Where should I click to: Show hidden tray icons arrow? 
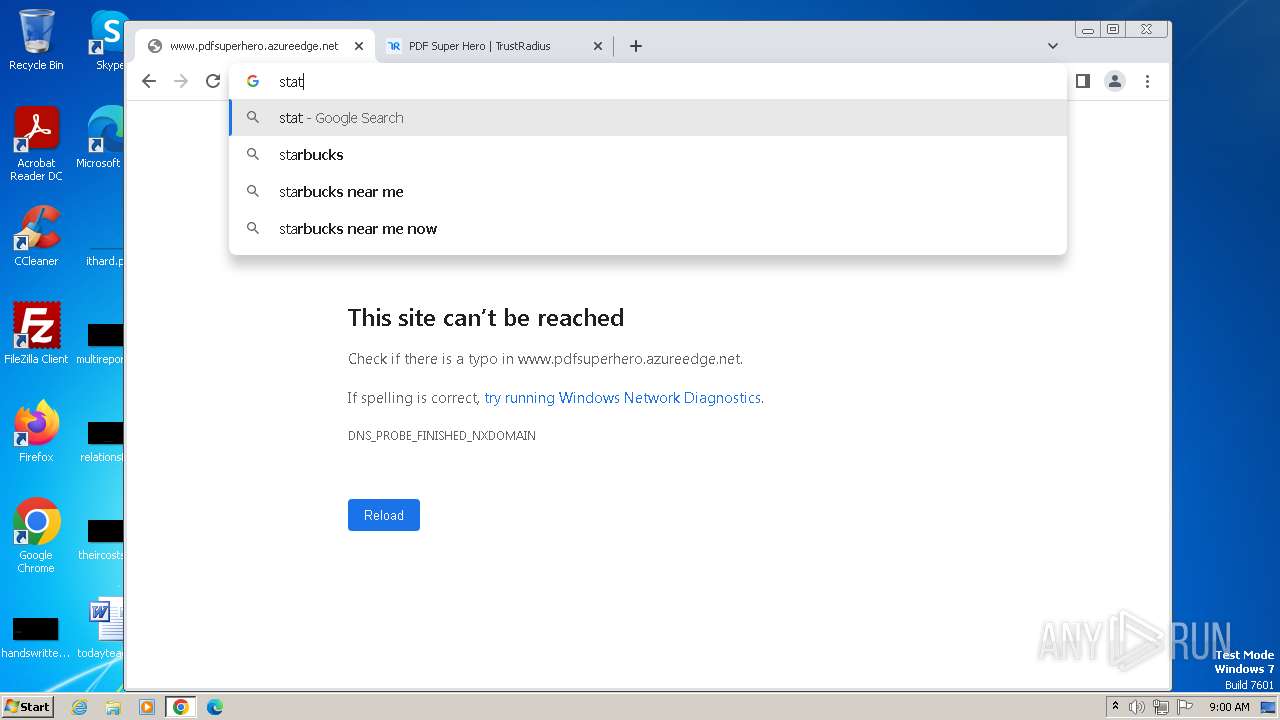(1116, 707)
